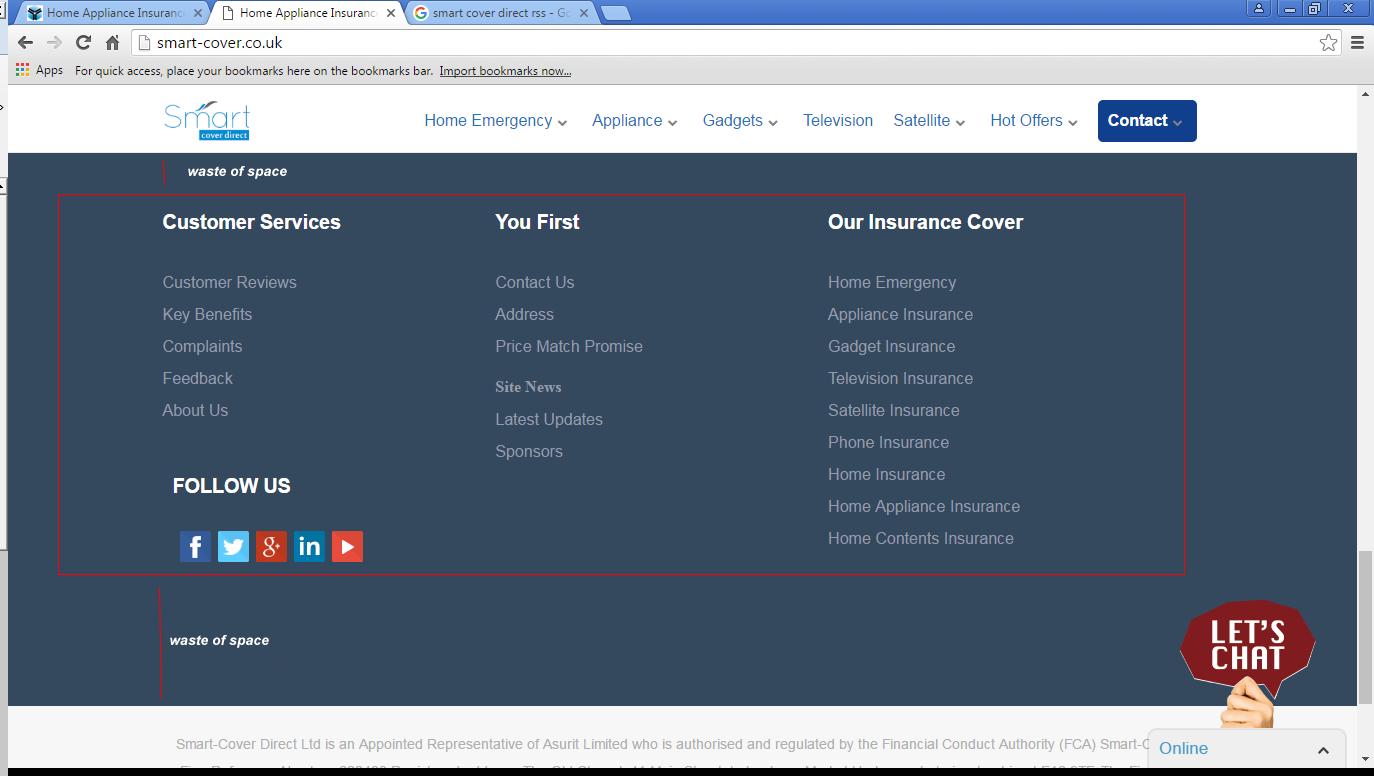This screenshot has width=1374, height=776.
Task: Reload the page with the refresh icon
Action: [84, 42]
